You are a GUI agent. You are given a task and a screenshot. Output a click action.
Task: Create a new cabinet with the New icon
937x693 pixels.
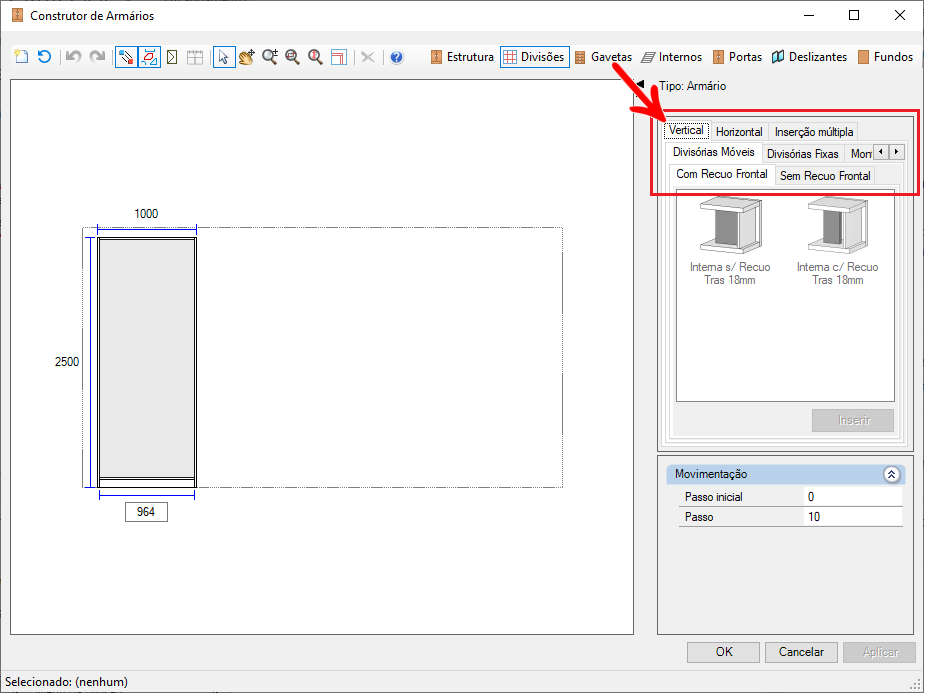pos(22,57)
